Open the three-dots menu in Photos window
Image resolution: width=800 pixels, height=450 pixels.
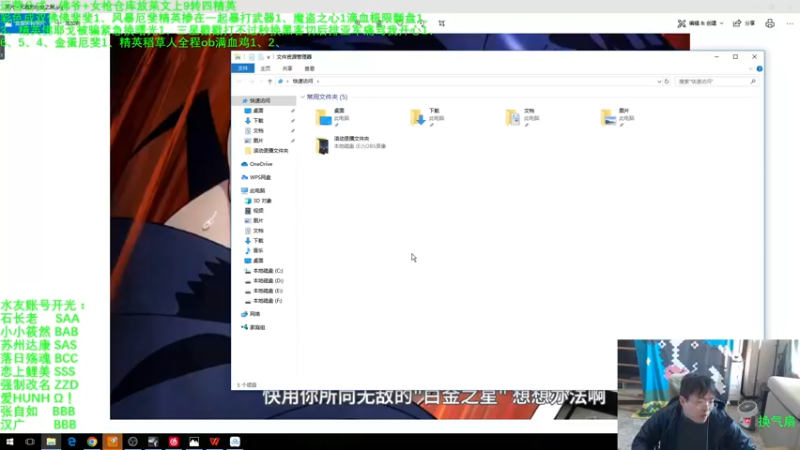click(790, 23)
